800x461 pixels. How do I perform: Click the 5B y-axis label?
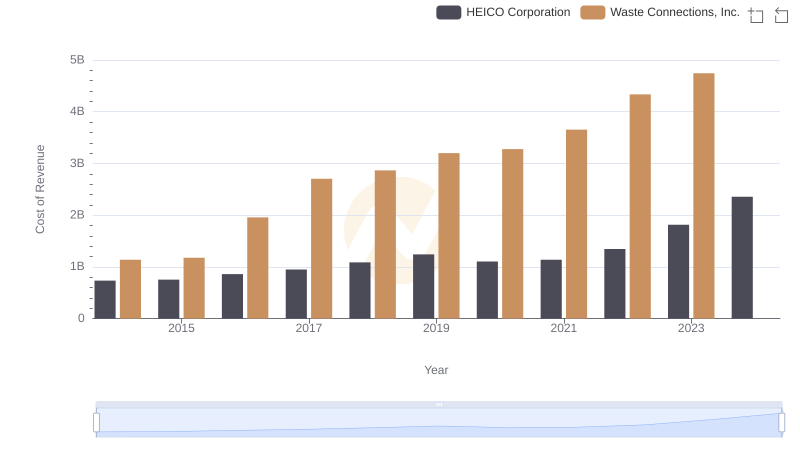click(x=77, y=60)
